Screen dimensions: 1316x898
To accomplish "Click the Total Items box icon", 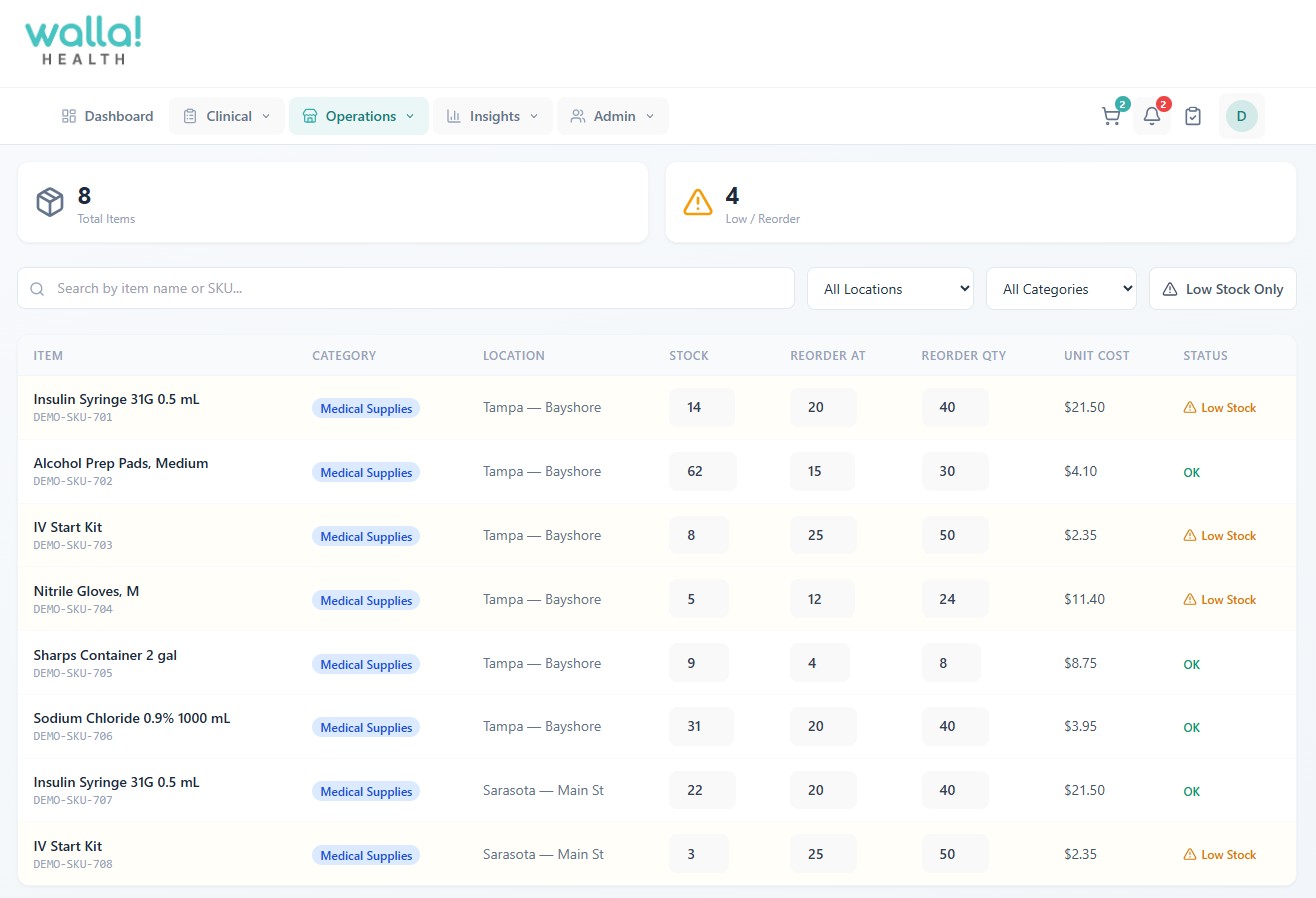I will tap(50, 202).
